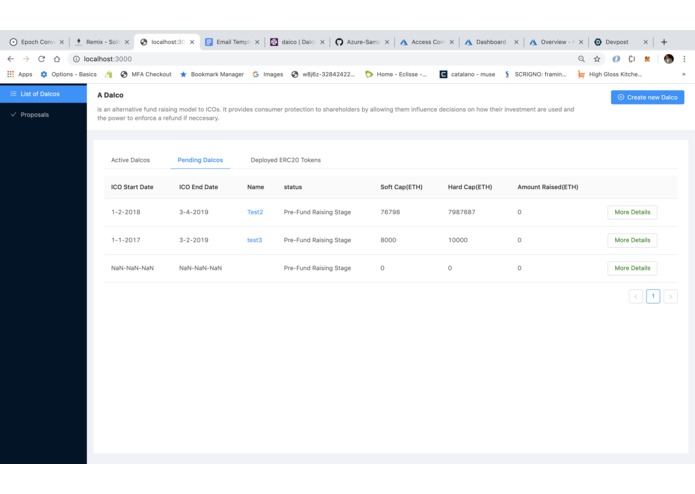Close the Epoch Converter tab
Viewport: 695px width, 494px height.
62,42
